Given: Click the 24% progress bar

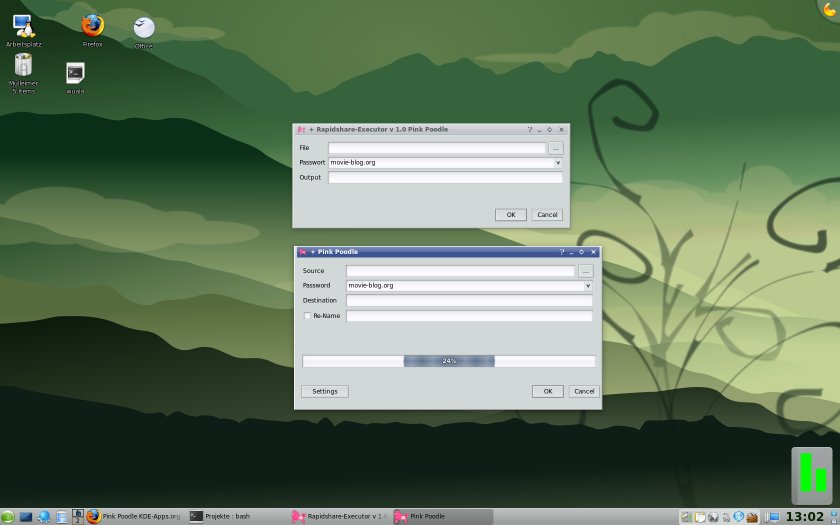Looking at the screenshot, I should [449, 361].
